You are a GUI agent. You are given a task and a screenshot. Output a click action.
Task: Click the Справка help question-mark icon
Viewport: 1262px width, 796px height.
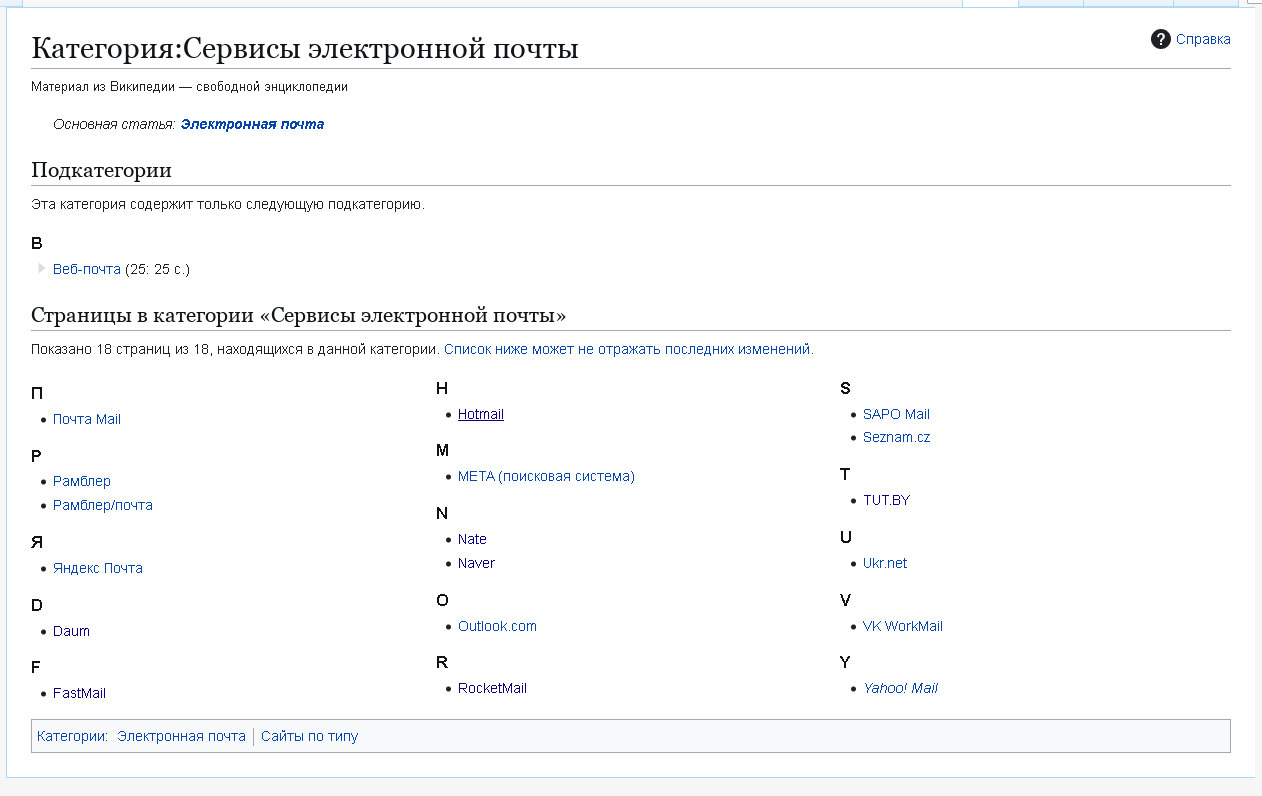point(1160,39)
